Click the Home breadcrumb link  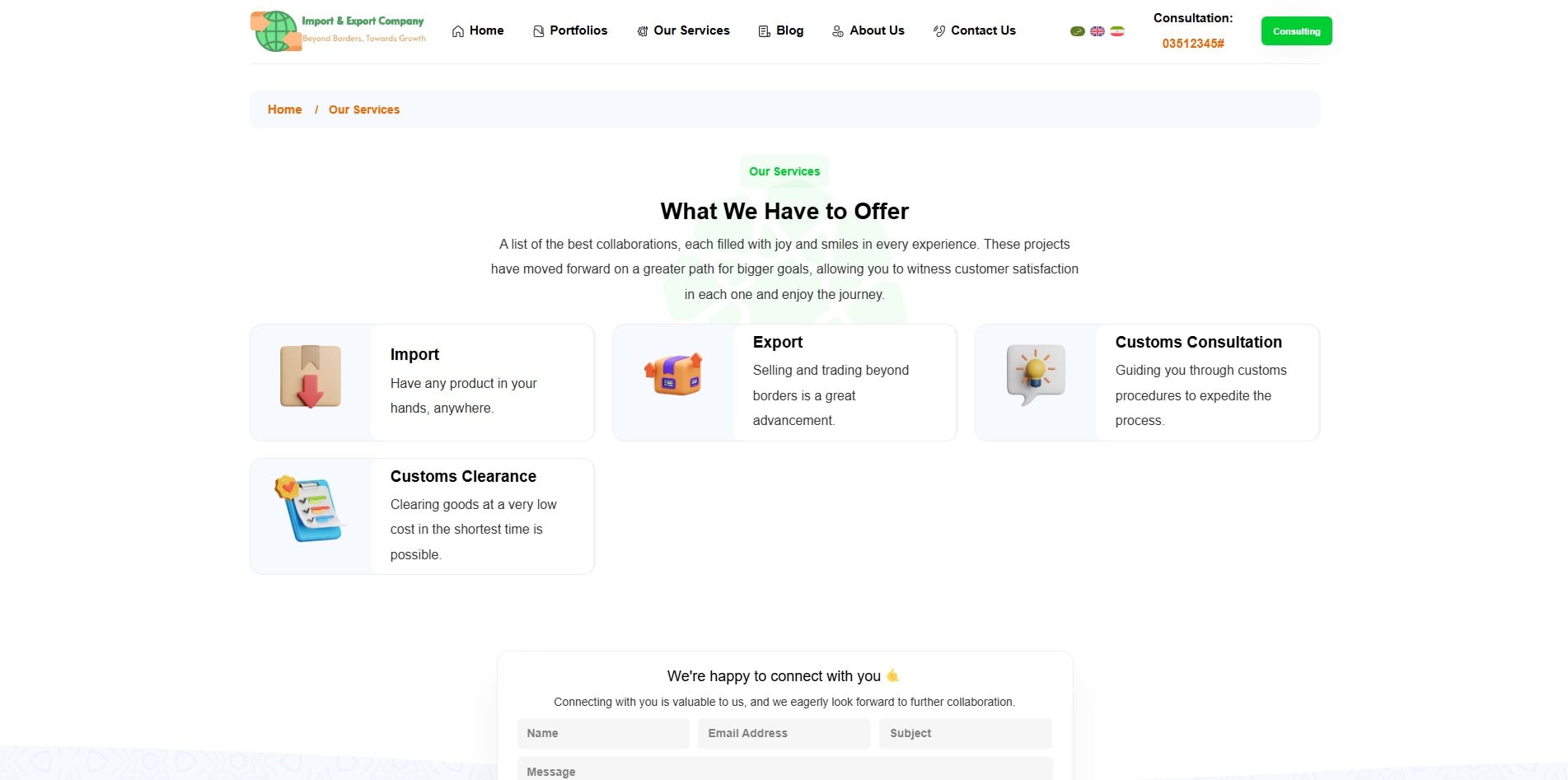(284, 110)
